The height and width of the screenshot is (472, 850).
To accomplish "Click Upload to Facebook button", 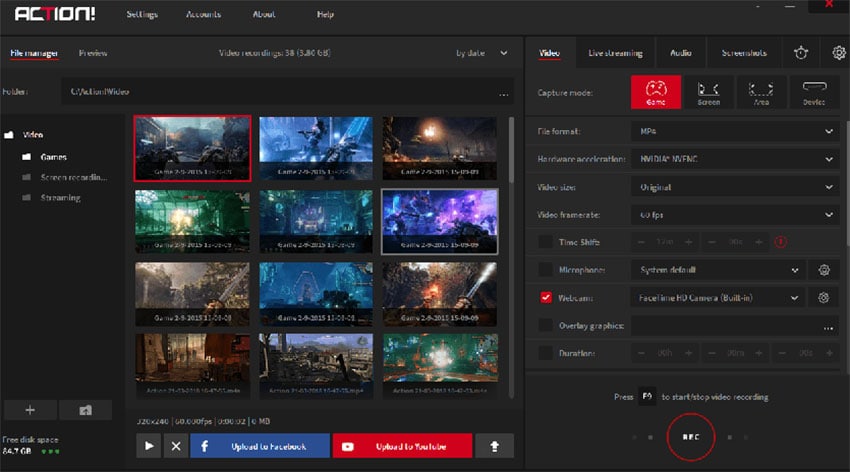I will click(260, 446).
